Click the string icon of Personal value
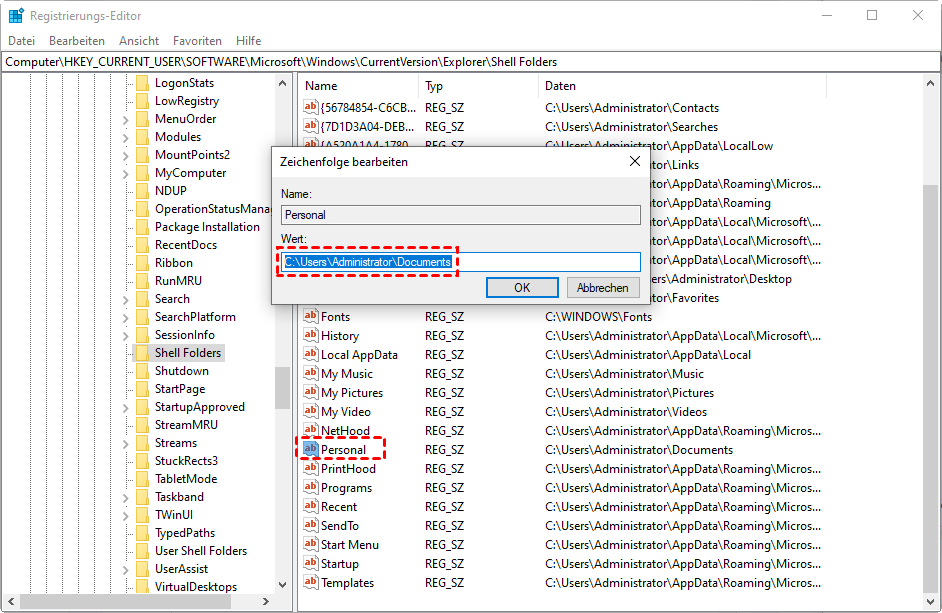This screenshot has width=942, height=613. tap(311, 450)
